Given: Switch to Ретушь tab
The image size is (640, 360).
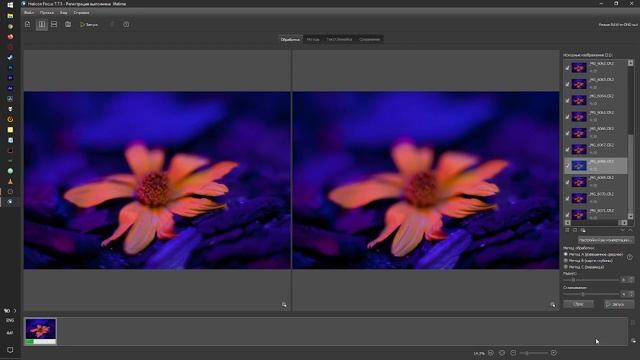Looking at the screenshot, I should (313, 40).
